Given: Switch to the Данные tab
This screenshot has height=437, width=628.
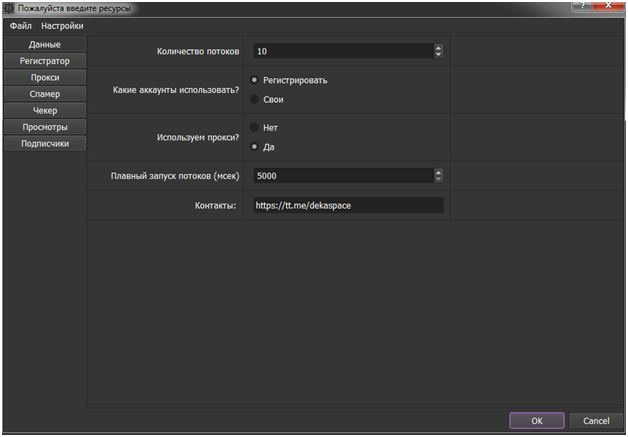Looking at the screenshot, I should [x=44, y=45].
